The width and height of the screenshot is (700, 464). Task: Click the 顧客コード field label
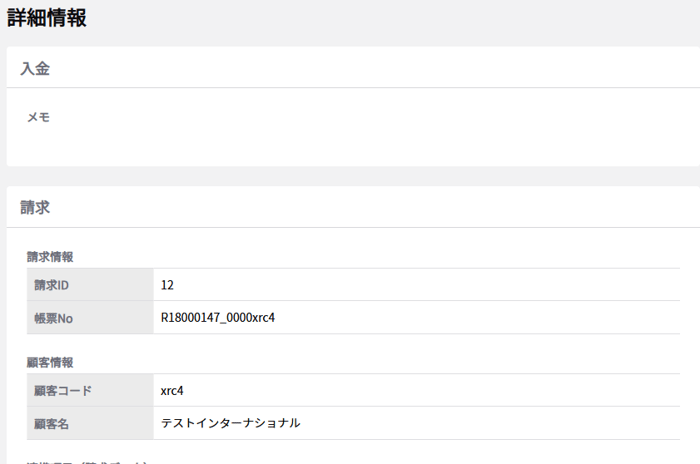tap(61, 390)
